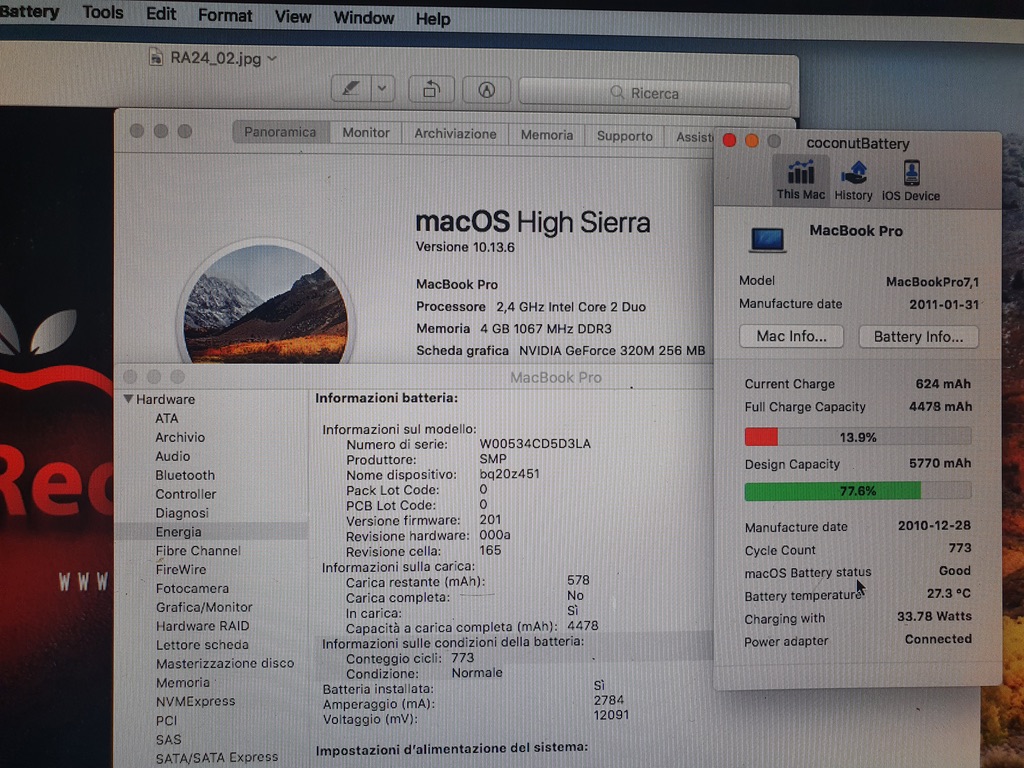Select Audio in Hardware list

click(x=172, y=456)
